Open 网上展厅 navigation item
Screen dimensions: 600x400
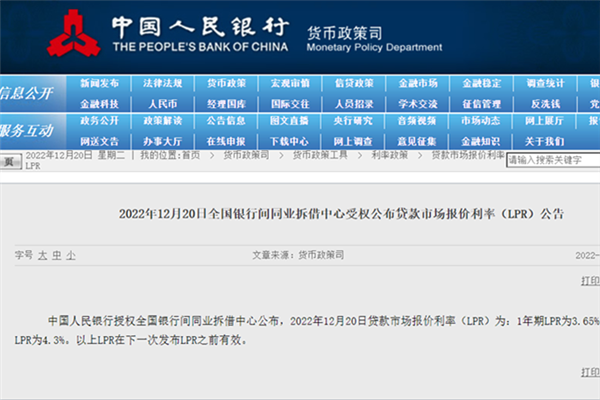[x=544, y=121]
